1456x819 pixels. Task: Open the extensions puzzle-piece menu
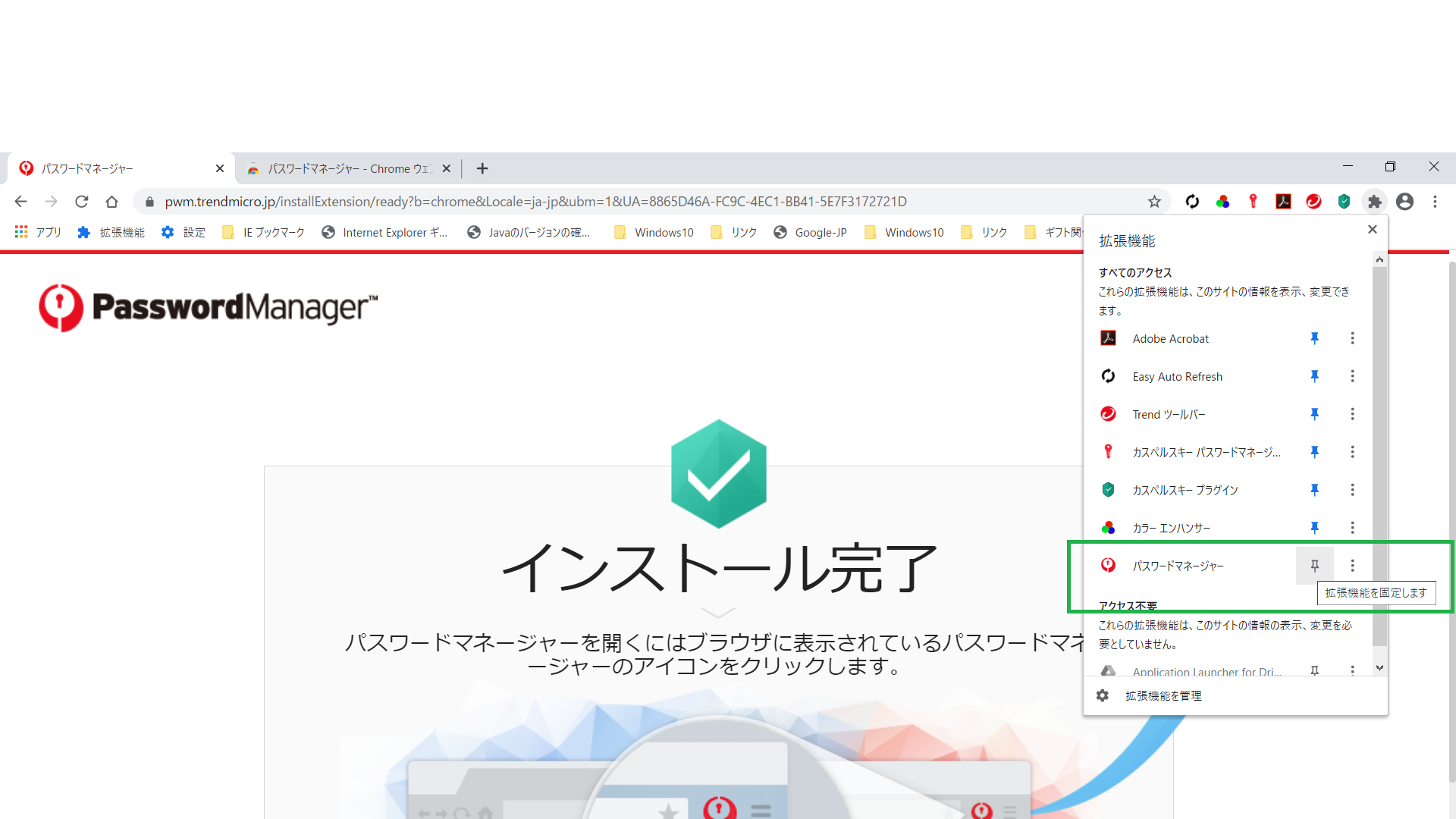1374,202
